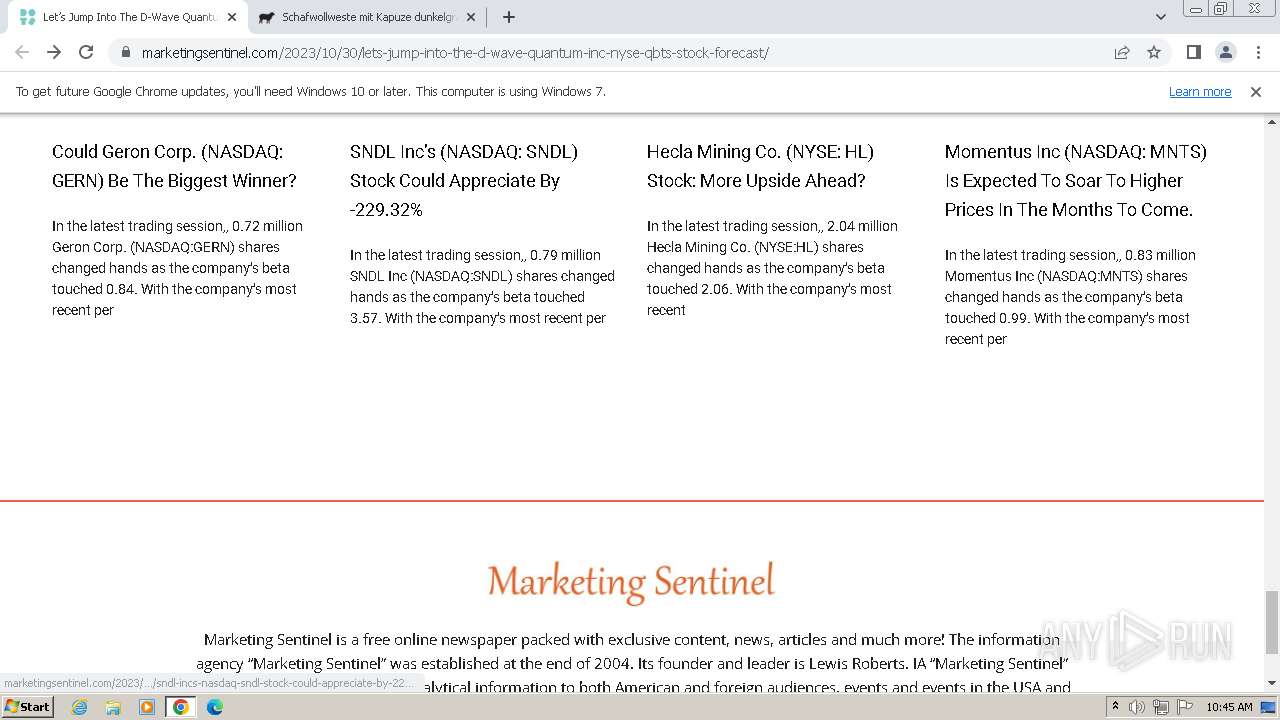Launch Microsoft Edge from the taskbar
Image resolution: width=1280 pixels, height=720 pixels.
[215, 707]
